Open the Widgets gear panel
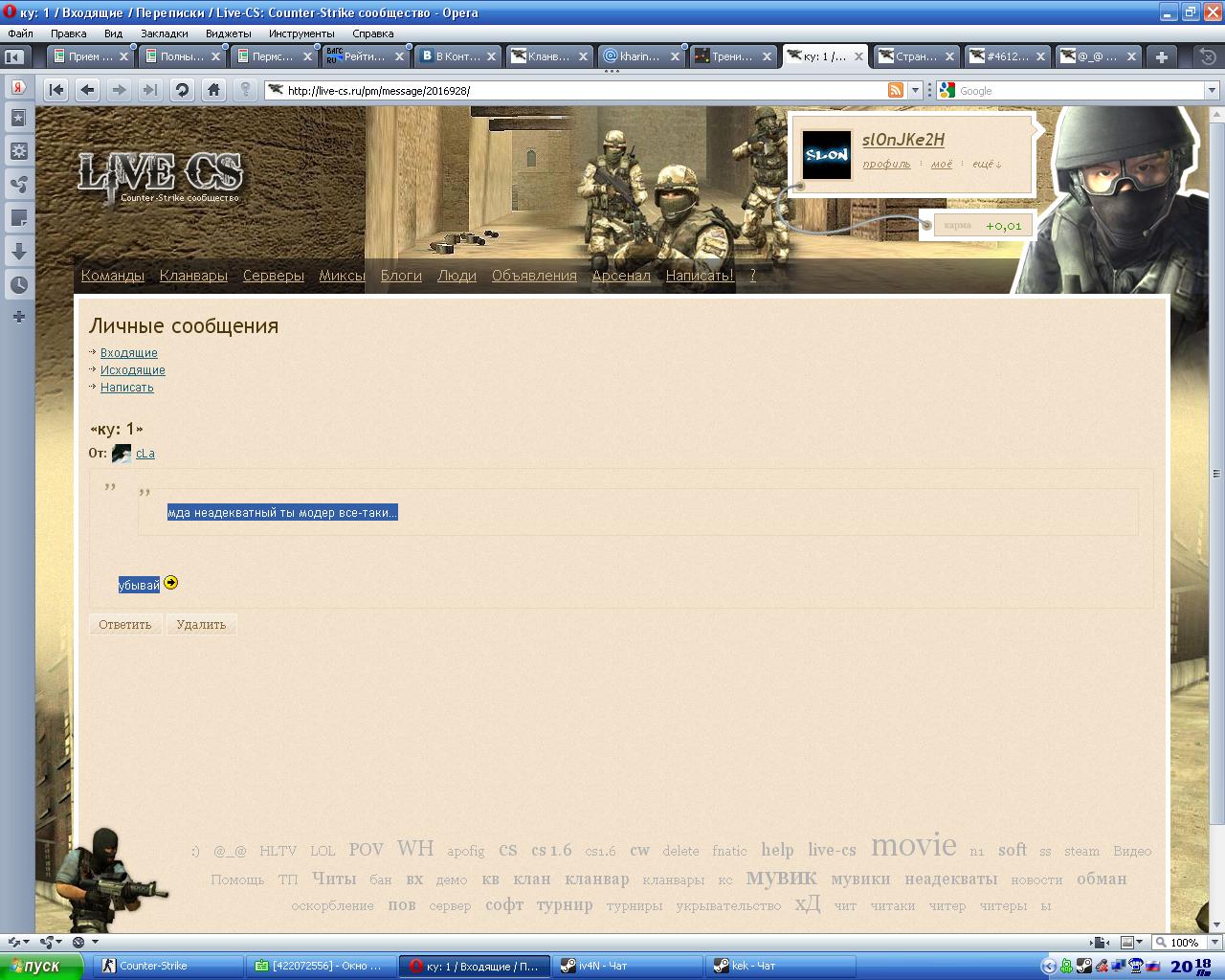Viewport: 1225px width, 980px height. point(18,151)
